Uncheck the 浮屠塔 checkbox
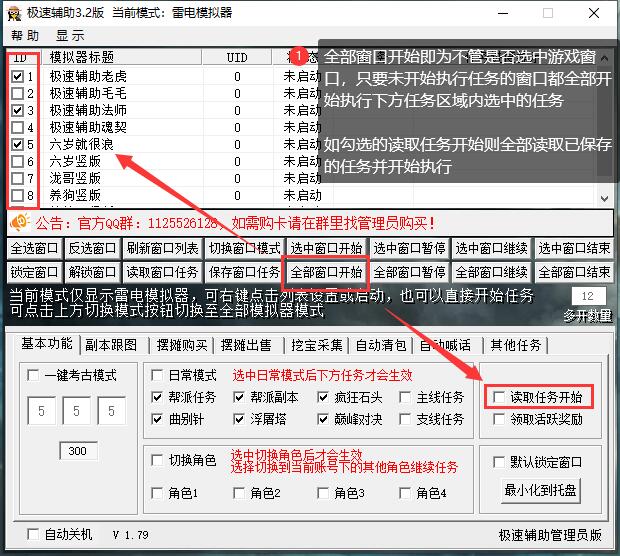620x556 pixels. pyautogui.click(x=239, y=419)
